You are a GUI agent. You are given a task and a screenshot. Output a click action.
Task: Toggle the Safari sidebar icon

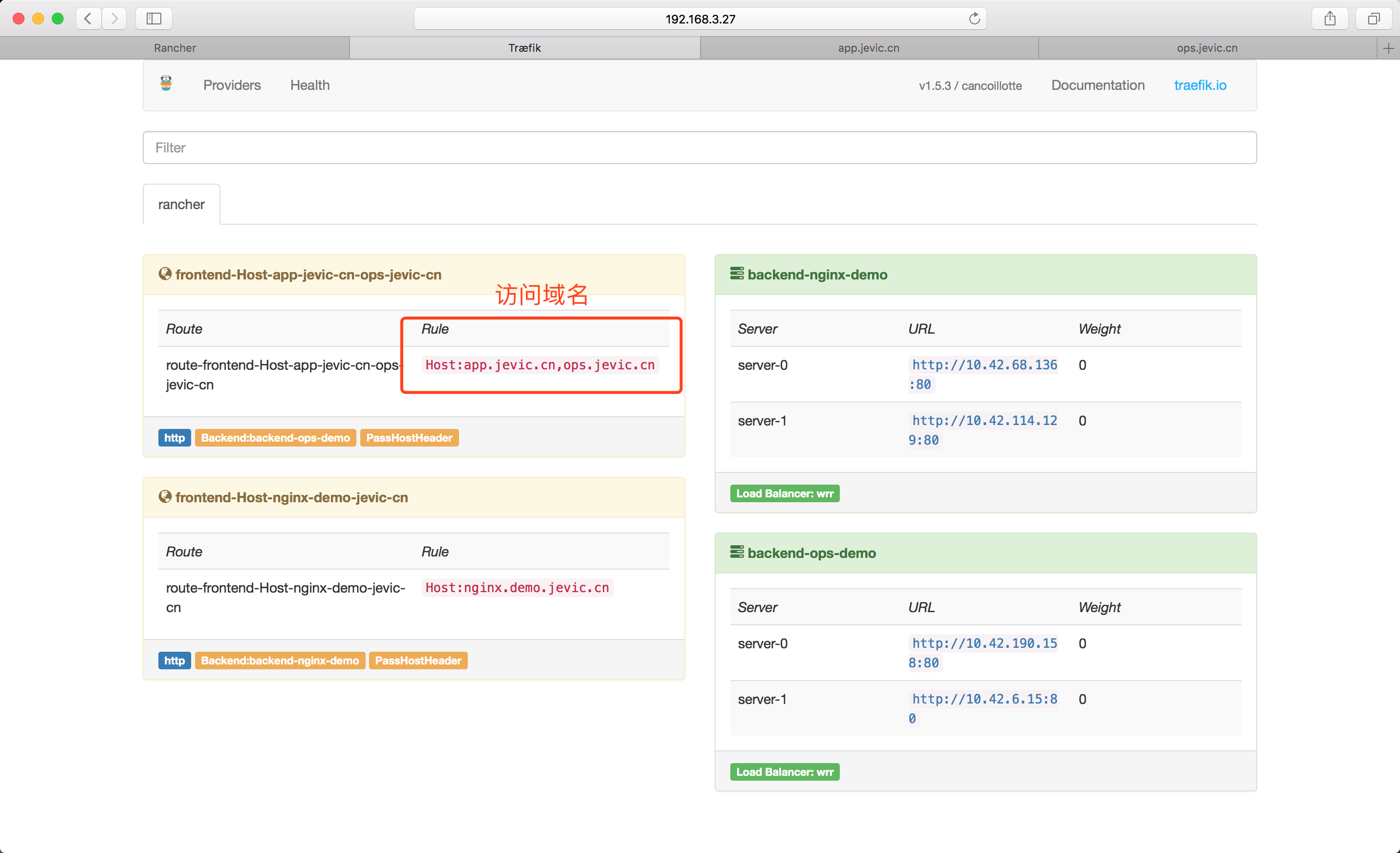pyautogui.click(x=153, y=19)
